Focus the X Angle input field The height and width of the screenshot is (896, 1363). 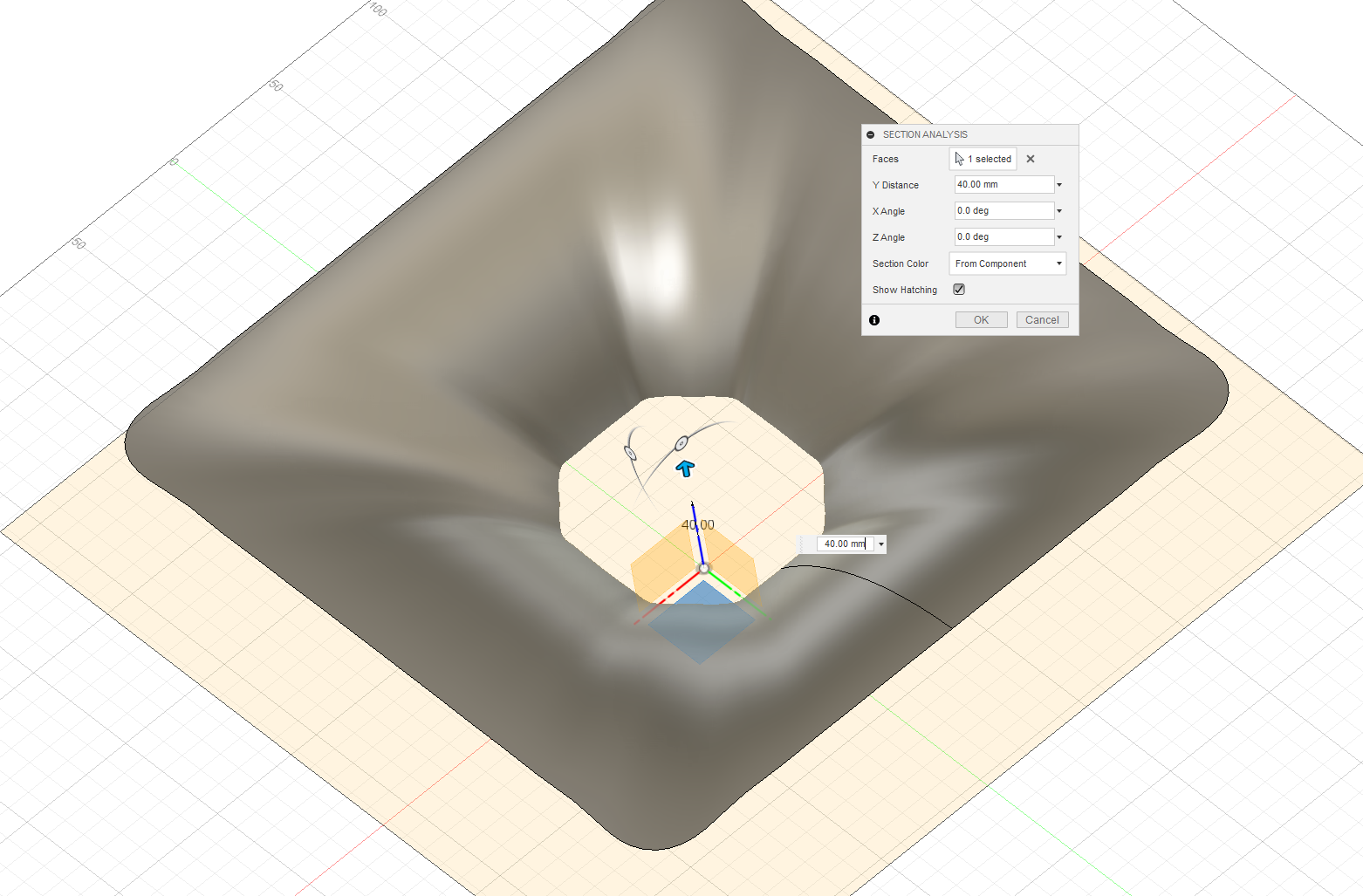(1003, 211)
